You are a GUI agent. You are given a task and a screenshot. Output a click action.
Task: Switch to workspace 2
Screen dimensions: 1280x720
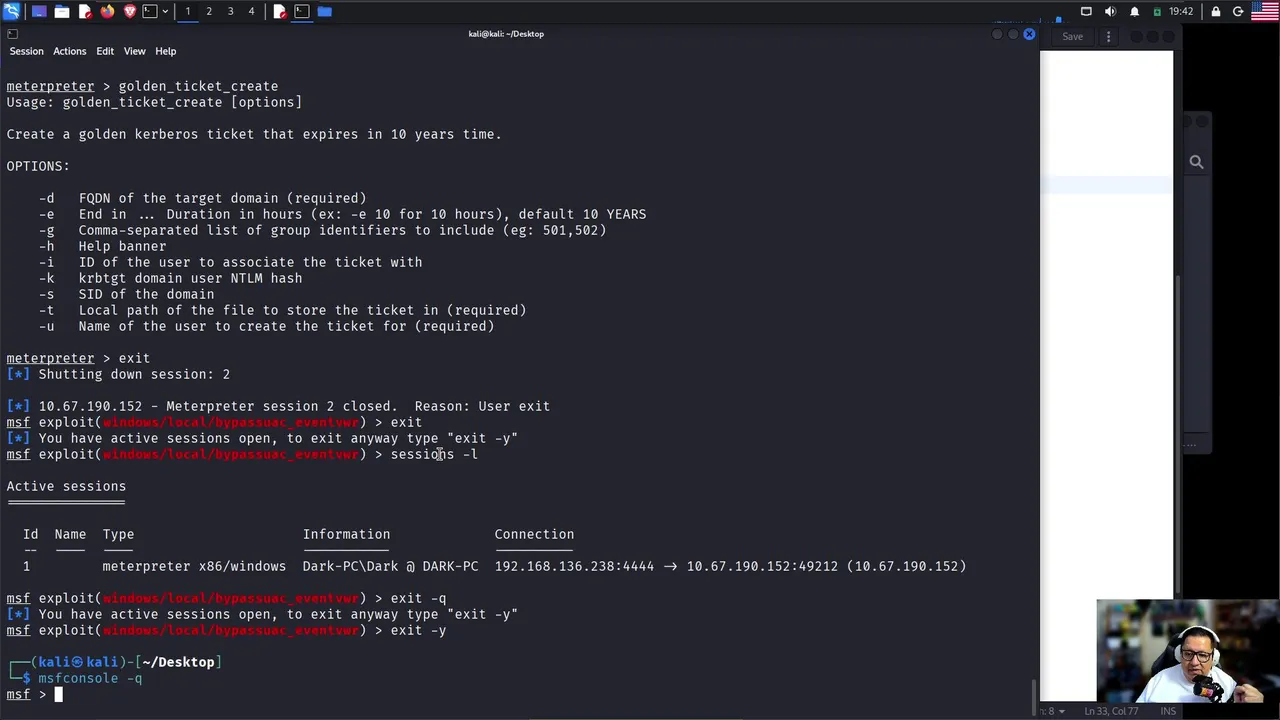[209, 11]
